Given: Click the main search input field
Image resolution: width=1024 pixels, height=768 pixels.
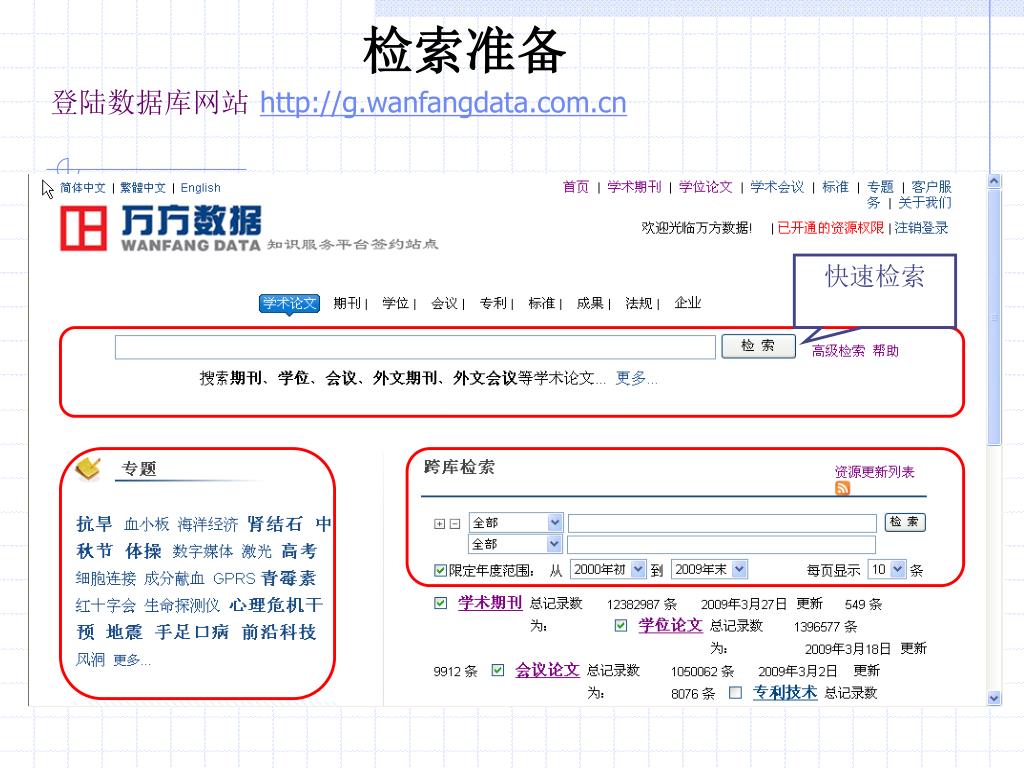Looking at the screenshot, I should [415, 347].
